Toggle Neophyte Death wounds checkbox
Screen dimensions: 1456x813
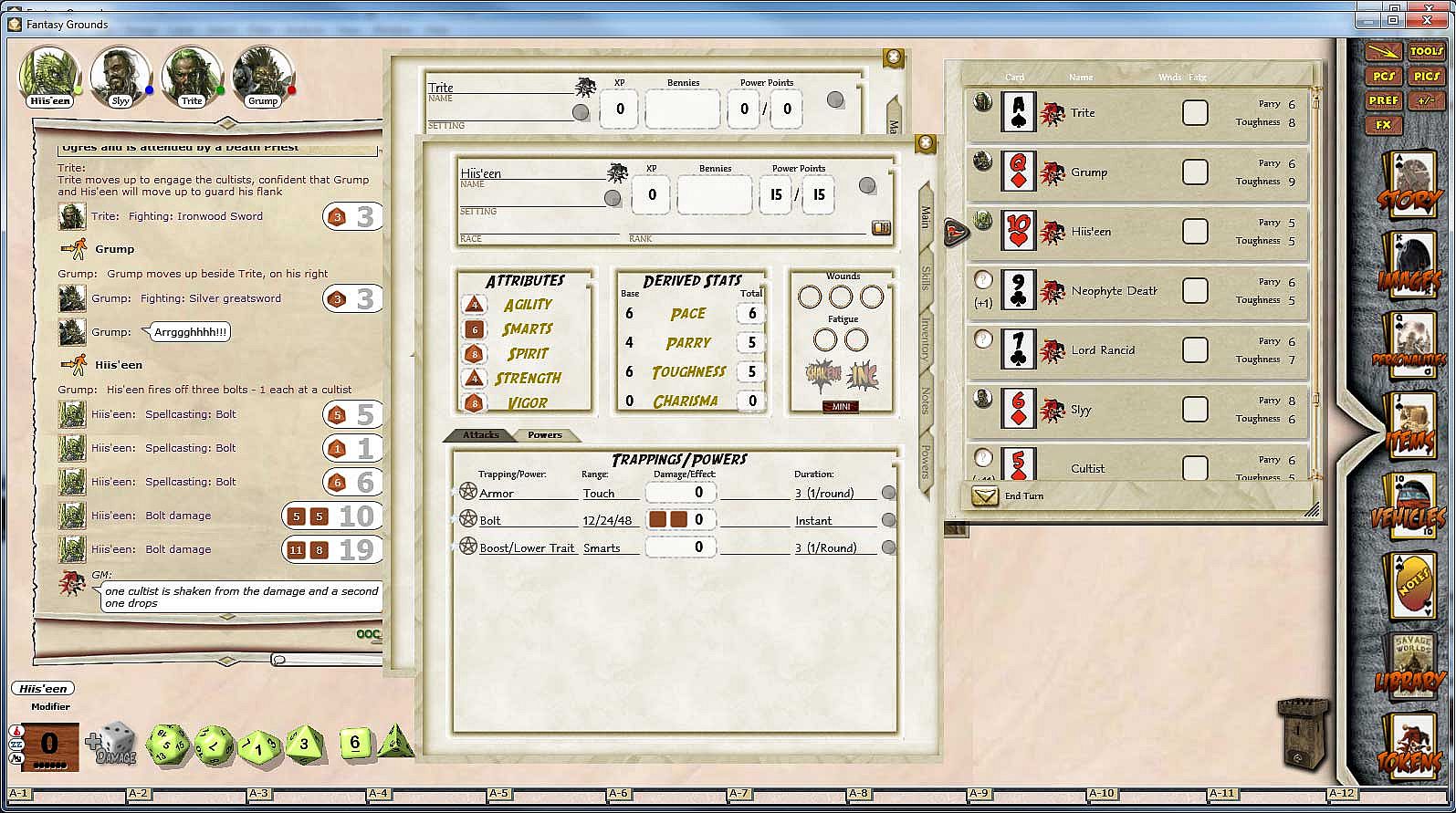[1195, 290]
